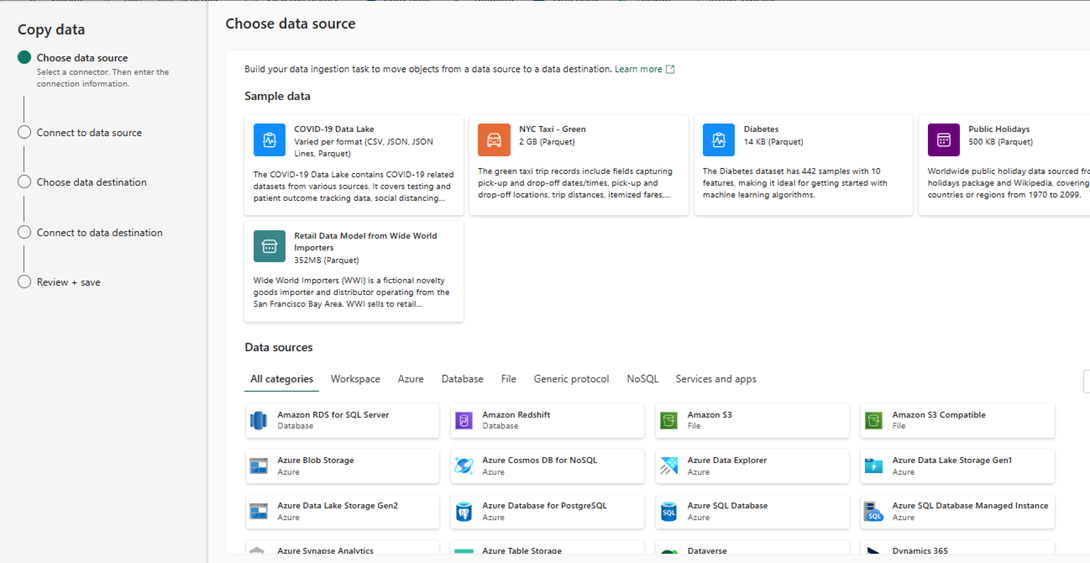Choose the Azure Data Explorer label
The image size is (1090, 563).
coord(727,460)
